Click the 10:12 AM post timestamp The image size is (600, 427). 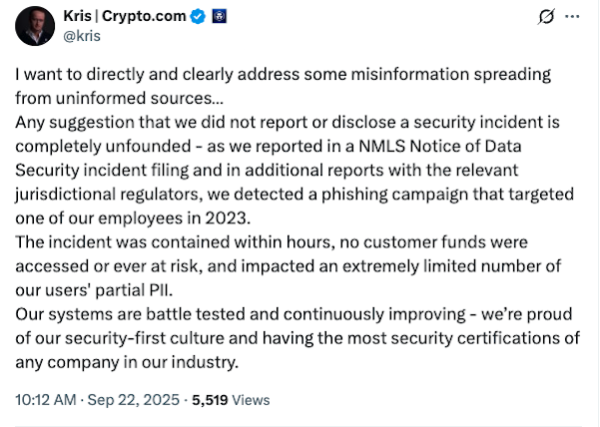[46, 400]
